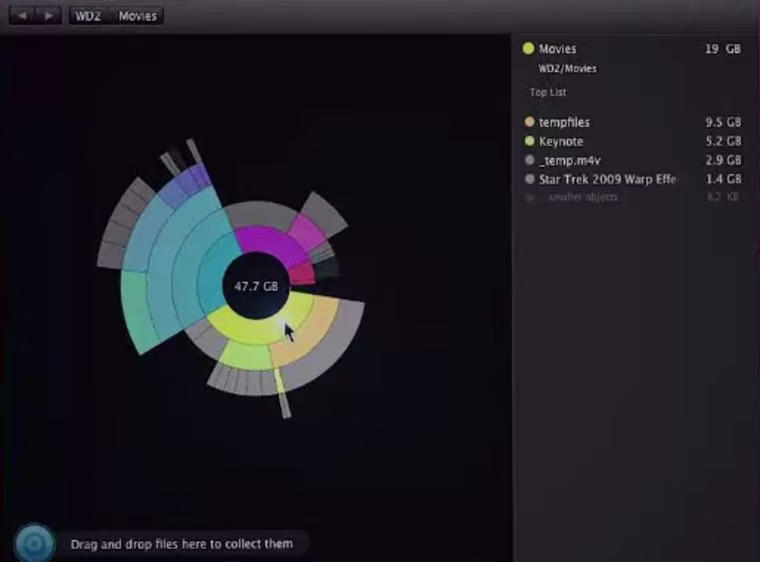Image resolution: width=760 pixels, height=562 pixels.
Task: Click the green dot beside Keynote
Action: (x=529, y=141)
